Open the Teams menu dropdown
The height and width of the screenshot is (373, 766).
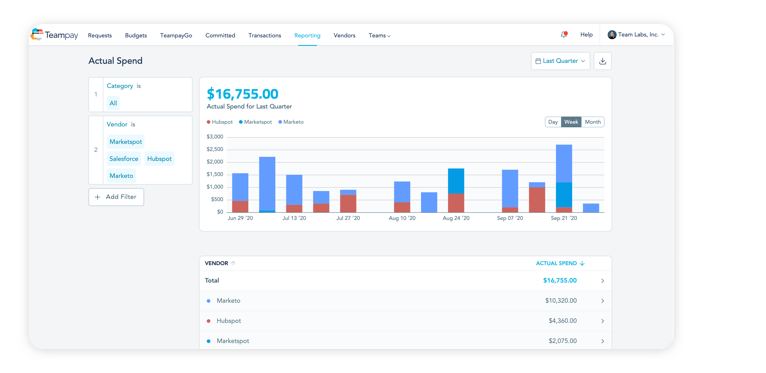point(380,35)
